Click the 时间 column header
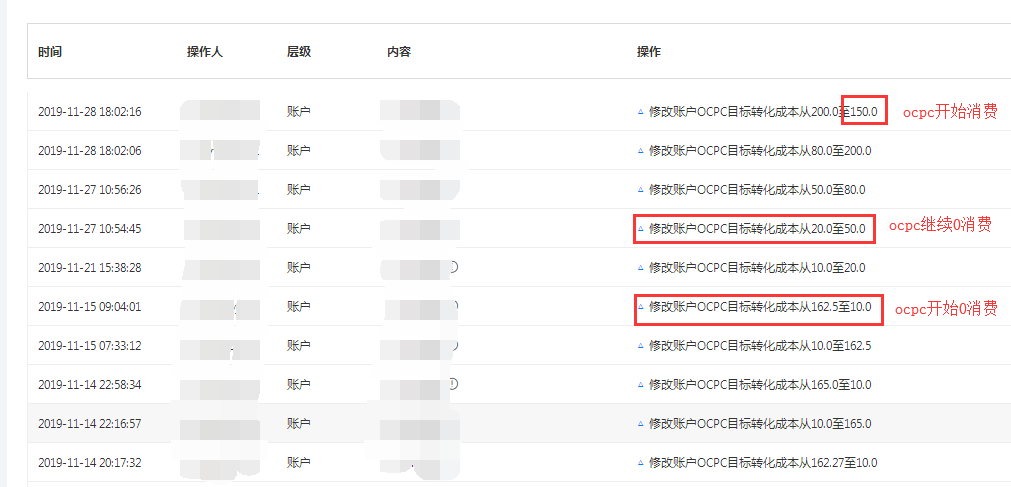This screenshot has width=1011, height=487. 50,52
